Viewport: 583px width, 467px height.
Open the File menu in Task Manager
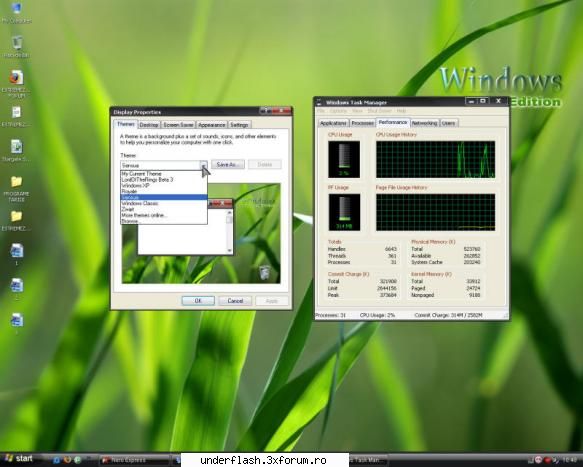(321, 111)
